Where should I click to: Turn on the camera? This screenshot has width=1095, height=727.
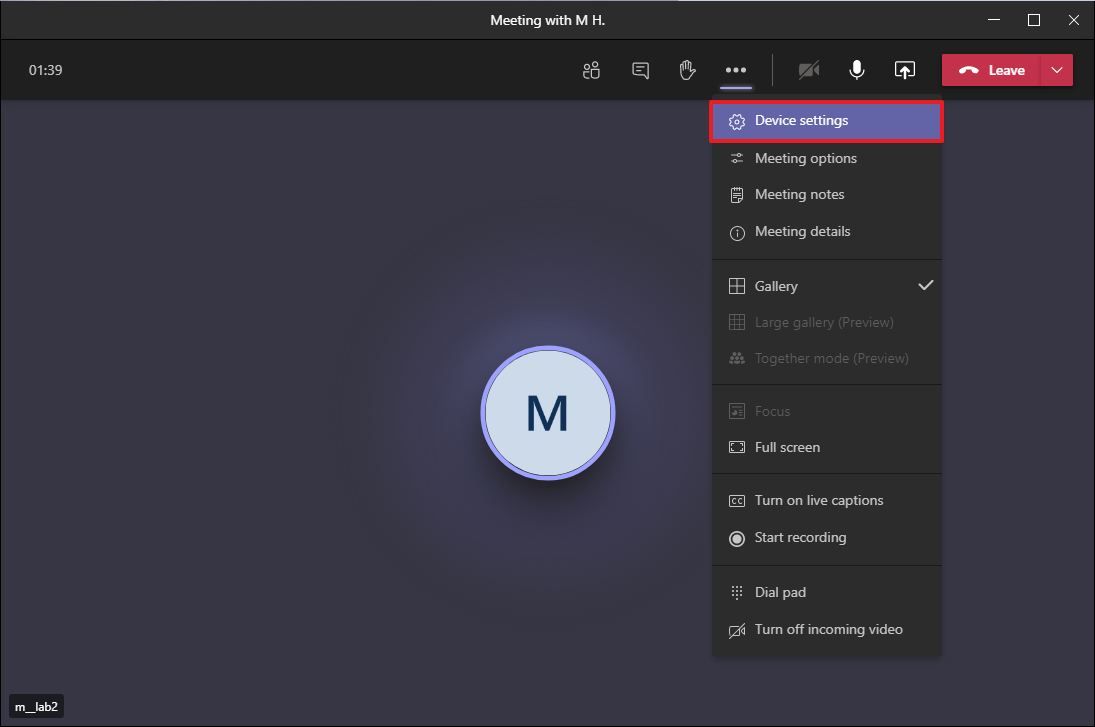808,70
